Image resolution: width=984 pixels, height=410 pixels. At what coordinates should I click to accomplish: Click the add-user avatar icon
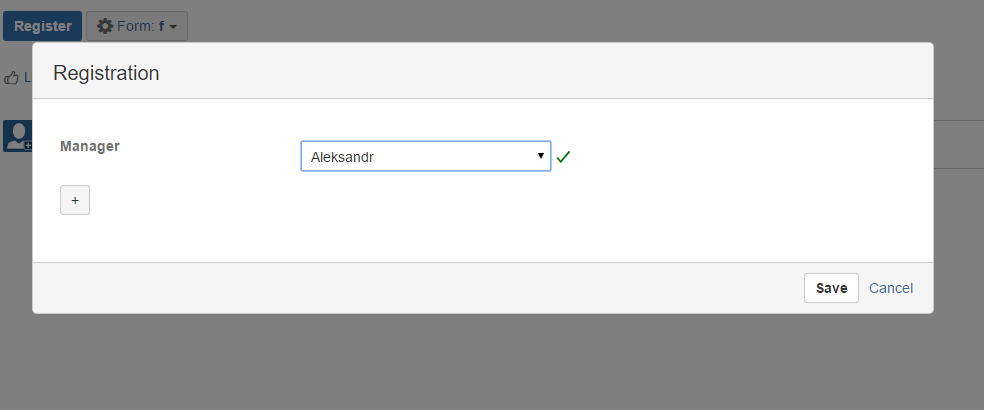click(17, 136)
